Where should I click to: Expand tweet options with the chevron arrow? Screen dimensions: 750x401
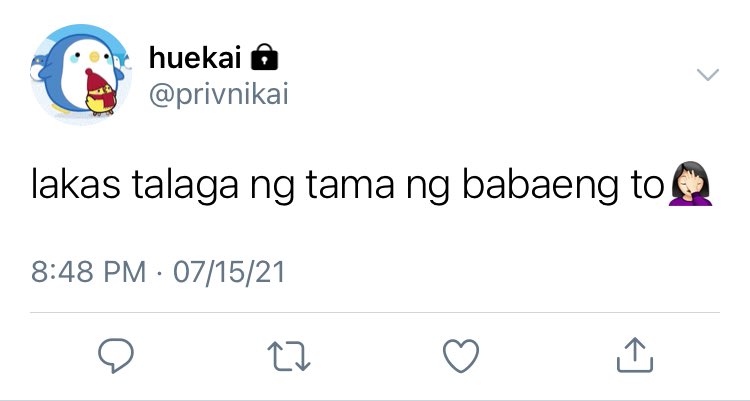click(707, 74)
